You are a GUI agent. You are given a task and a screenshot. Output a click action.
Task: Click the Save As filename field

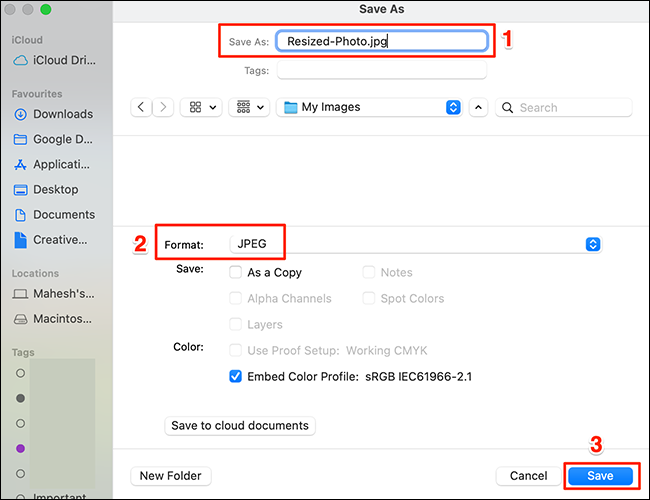coord(383,41)
